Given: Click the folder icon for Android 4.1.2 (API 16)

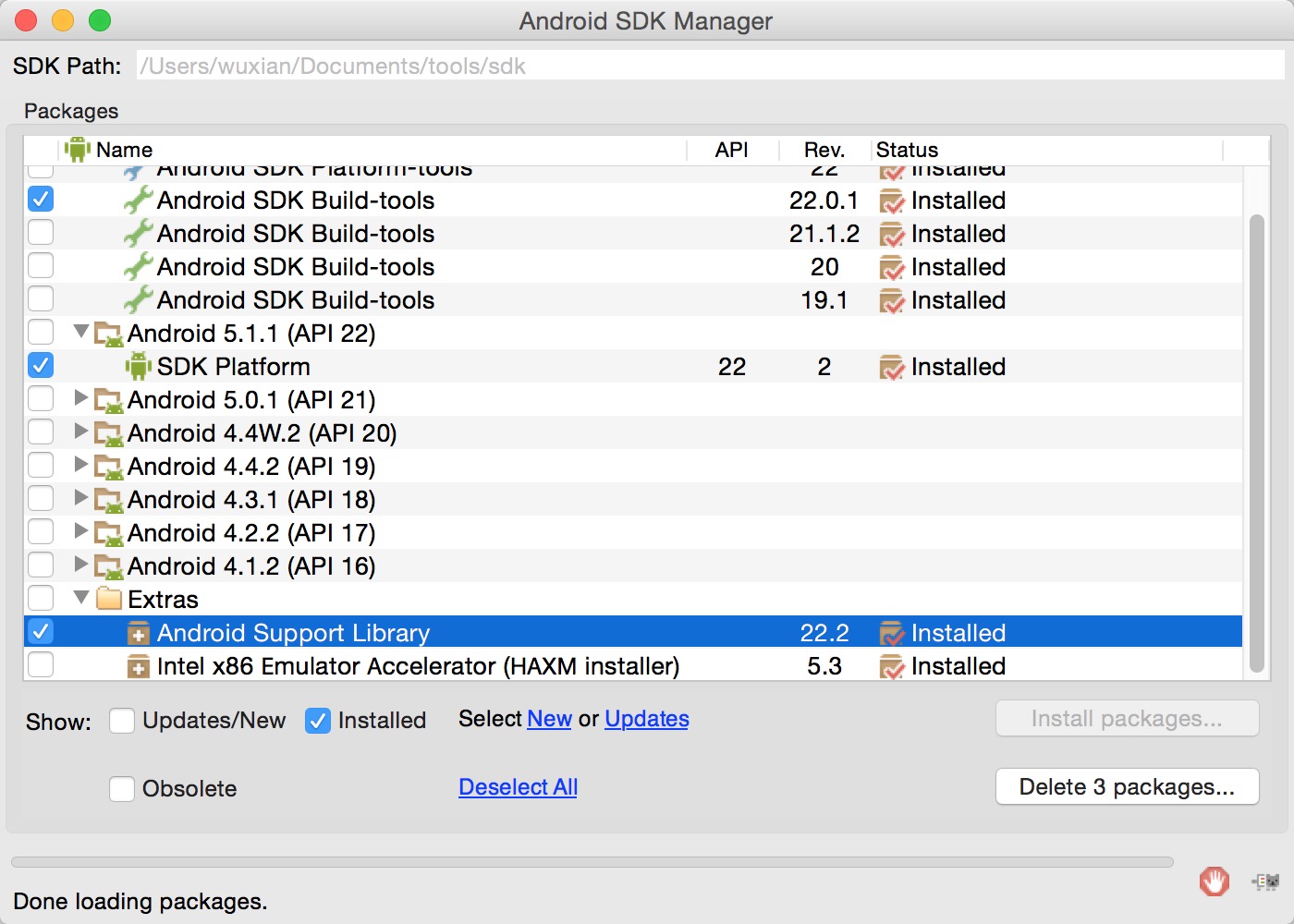Looking at the screenshot, I should [109, 566].
